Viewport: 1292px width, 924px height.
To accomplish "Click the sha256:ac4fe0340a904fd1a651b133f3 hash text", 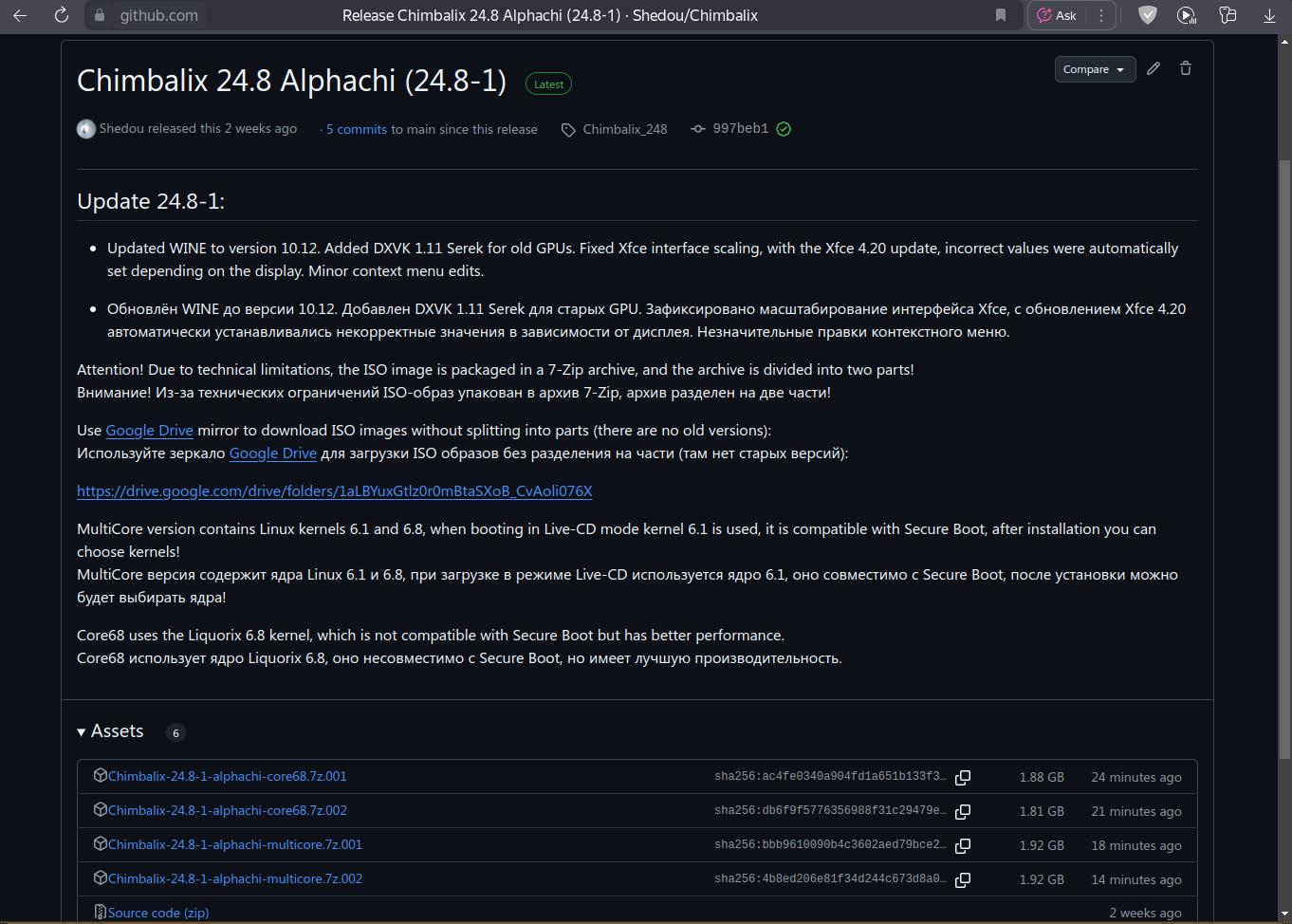I will click(830, 777).
